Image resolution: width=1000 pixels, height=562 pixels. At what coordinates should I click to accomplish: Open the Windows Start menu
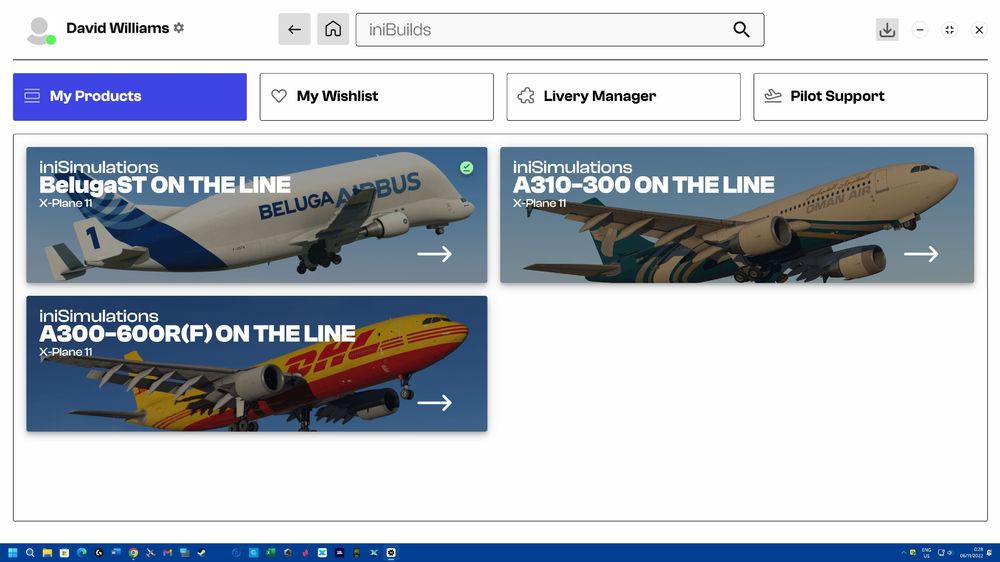click(13, 552)
